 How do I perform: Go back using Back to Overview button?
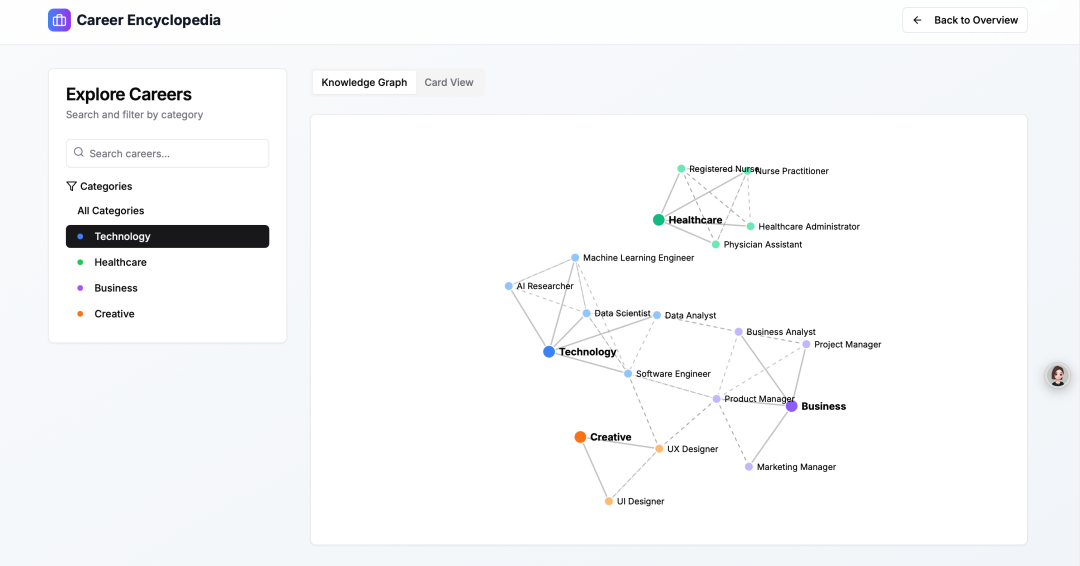click(x=964, y=20)
